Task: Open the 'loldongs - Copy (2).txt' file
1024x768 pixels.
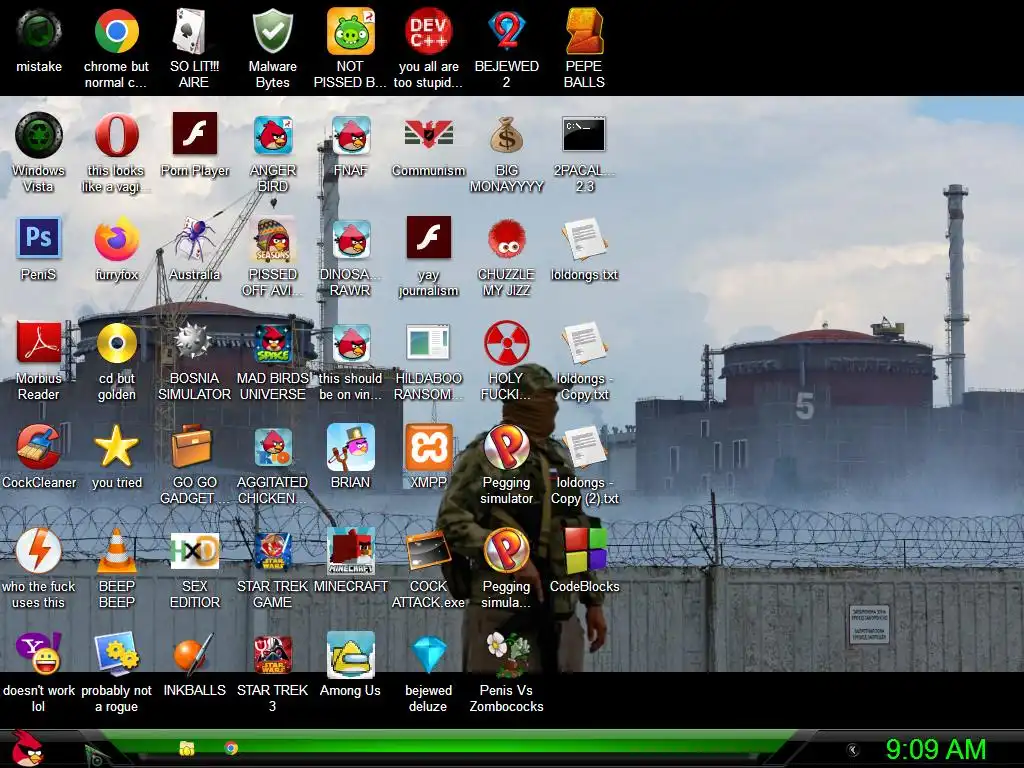Action: pos(584,447)
